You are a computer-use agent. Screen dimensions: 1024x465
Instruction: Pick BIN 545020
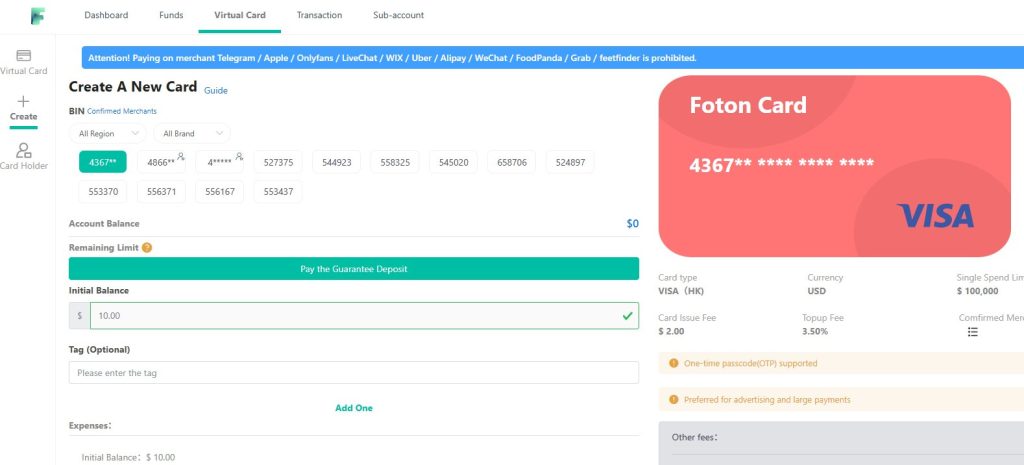pyautogui.click(x=453, y=162)
